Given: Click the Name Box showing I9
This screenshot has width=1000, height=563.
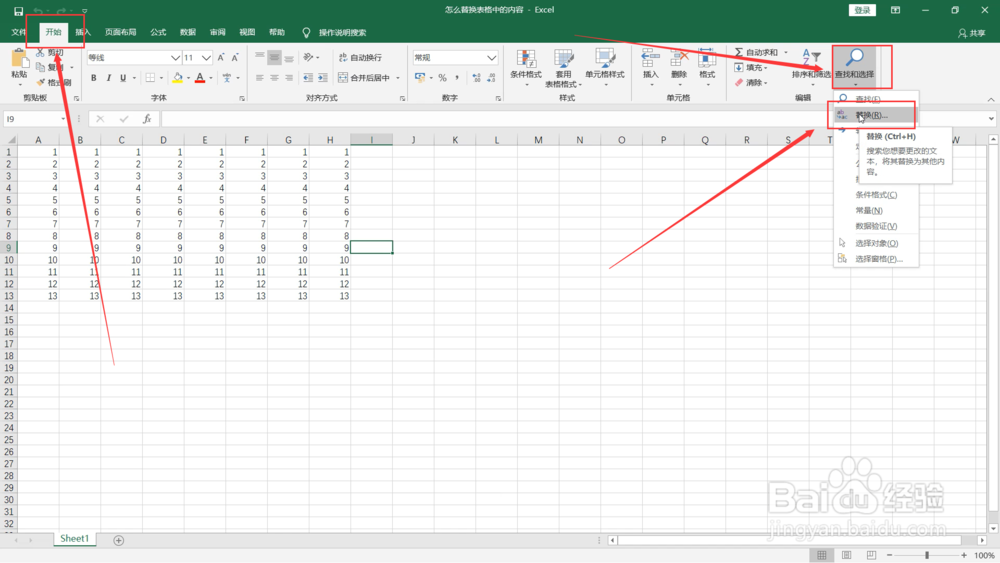Looking at the screenshot, I should click(35, 119).
